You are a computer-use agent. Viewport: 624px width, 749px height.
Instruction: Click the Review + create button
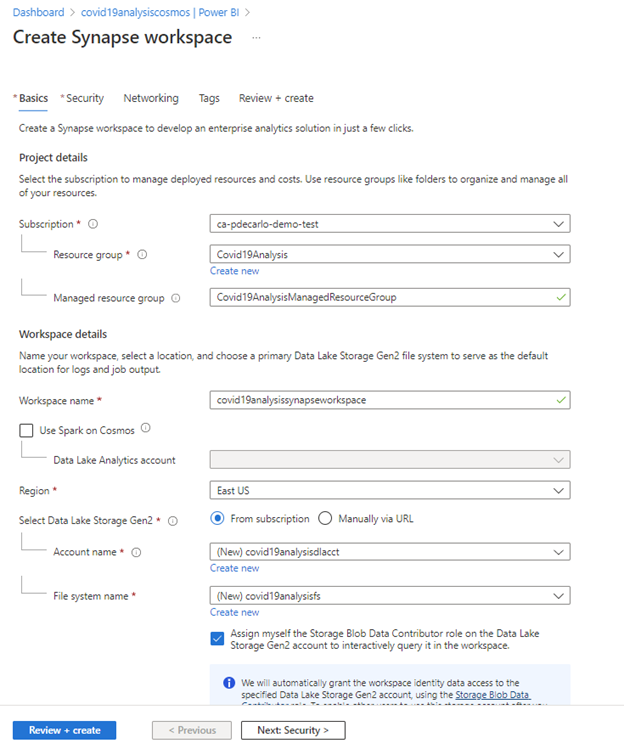(65, 730)
